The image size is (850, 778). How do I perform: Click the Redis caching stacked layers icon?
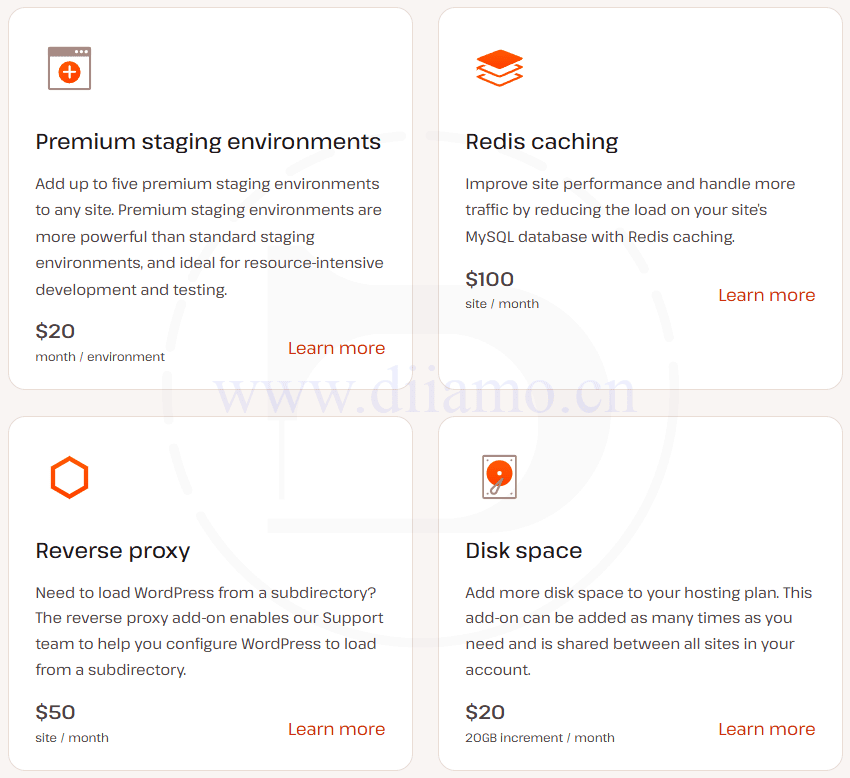(500, 68)
